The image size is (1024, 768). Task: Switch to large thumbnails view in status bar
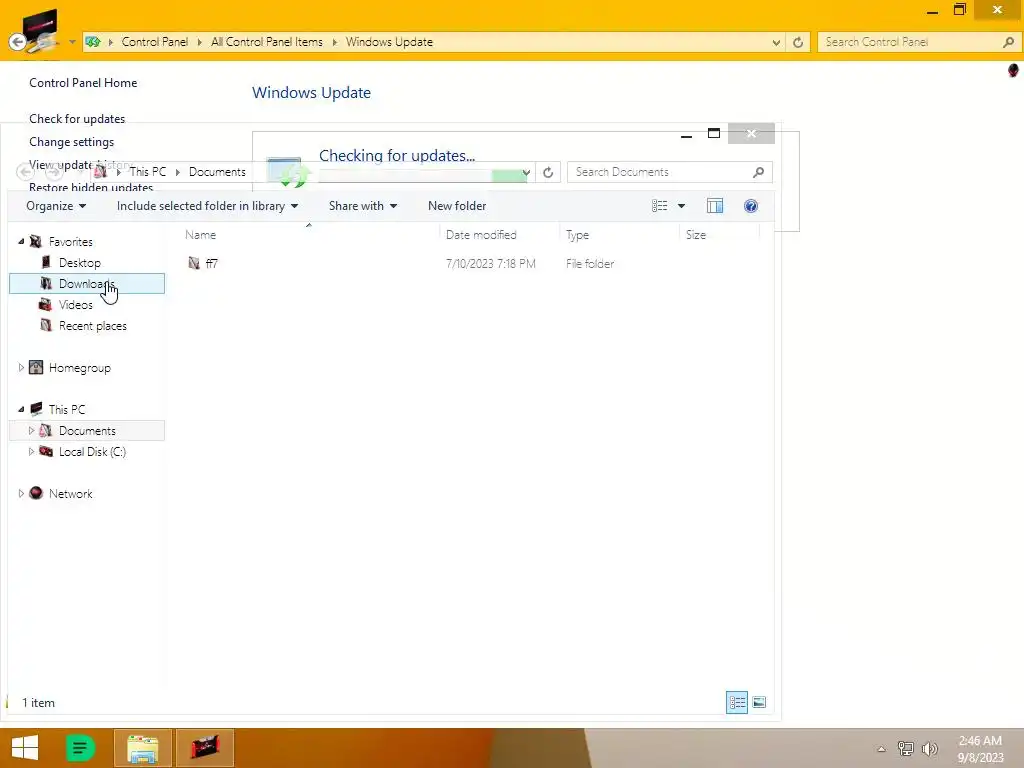759,702
